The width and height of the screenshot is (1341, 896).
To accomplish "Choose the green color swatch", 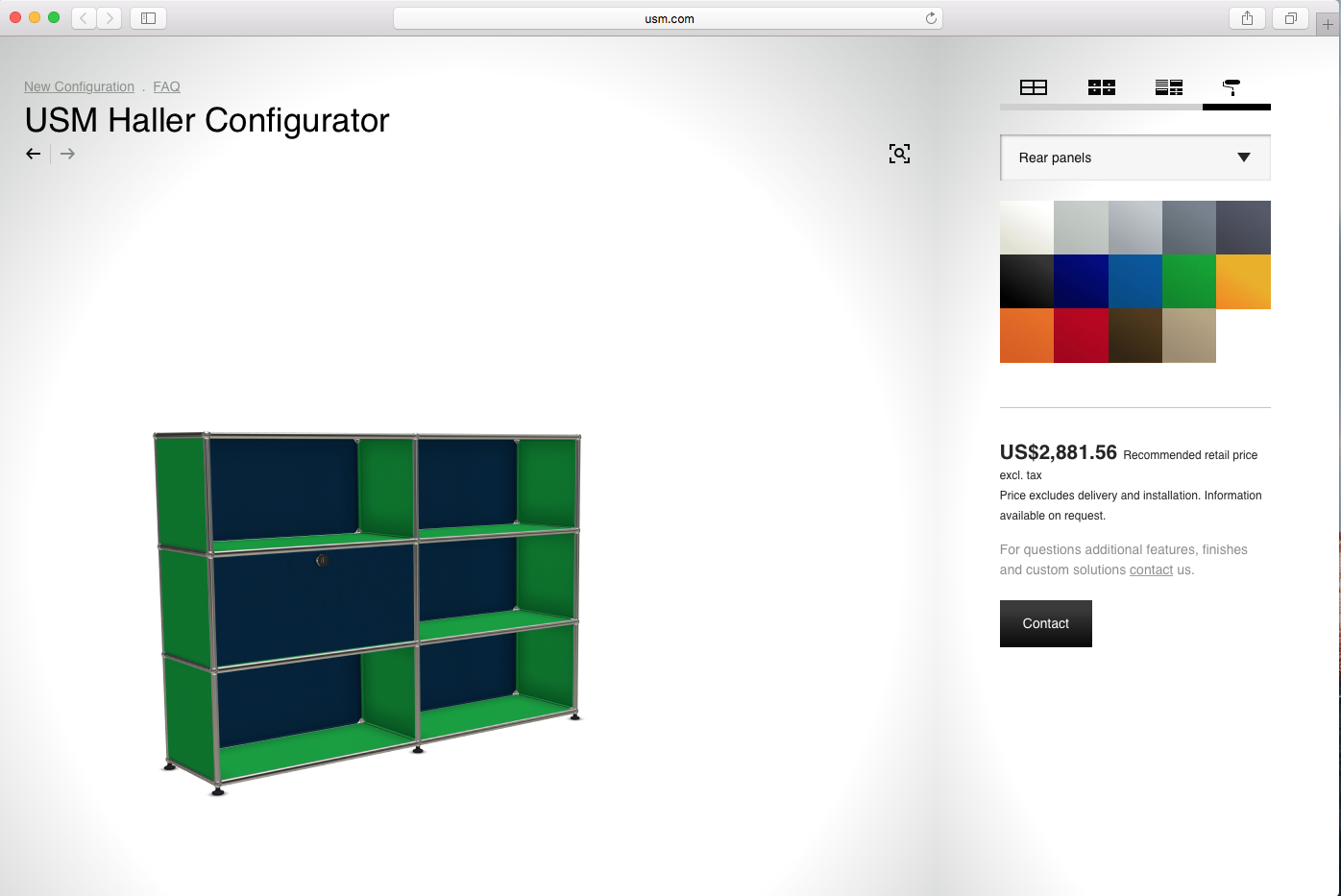I will [1189, 281].
